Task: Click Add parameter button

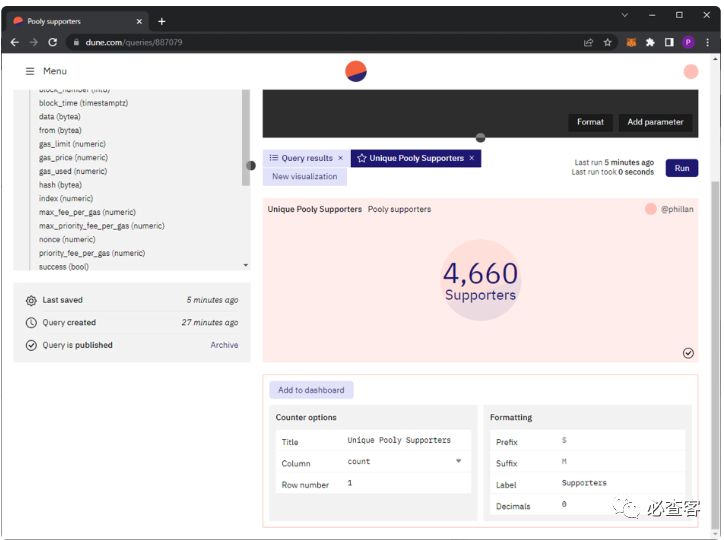Action: point(655,122)
